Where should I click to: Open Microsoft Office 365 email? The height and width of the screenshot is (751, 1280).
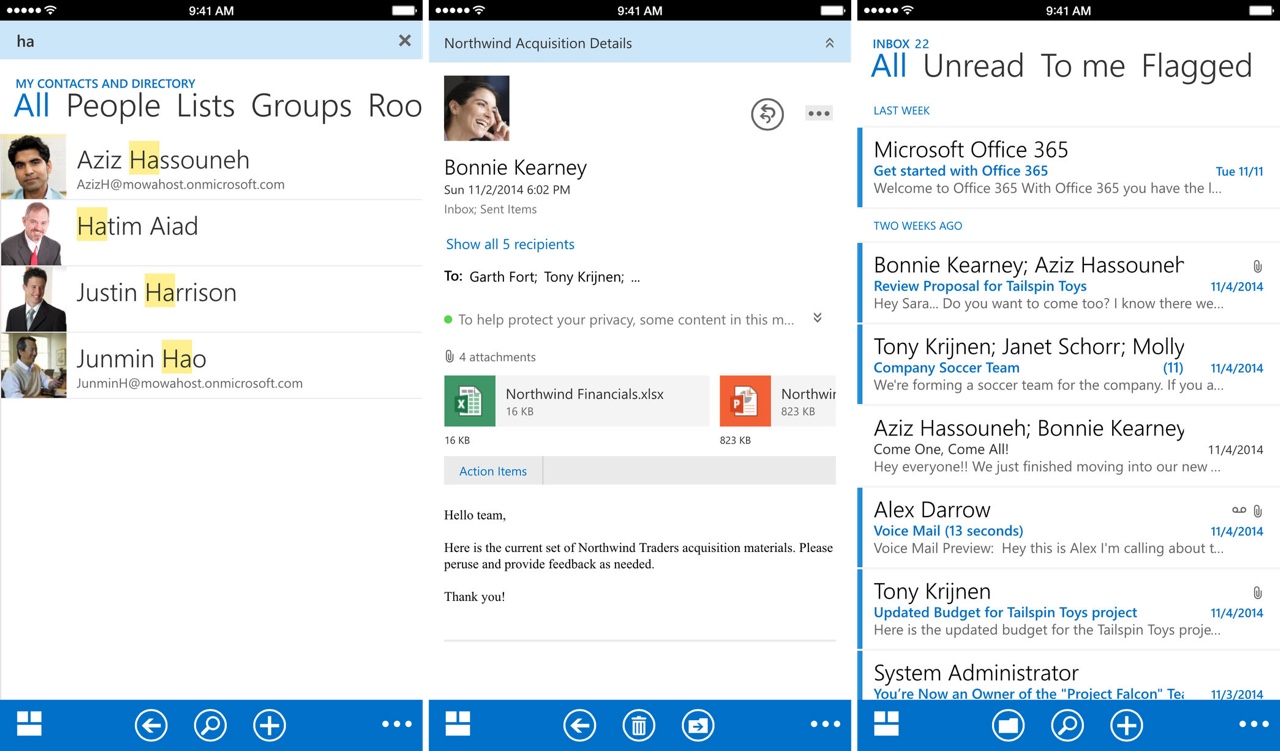click(x=1069, y=168)
